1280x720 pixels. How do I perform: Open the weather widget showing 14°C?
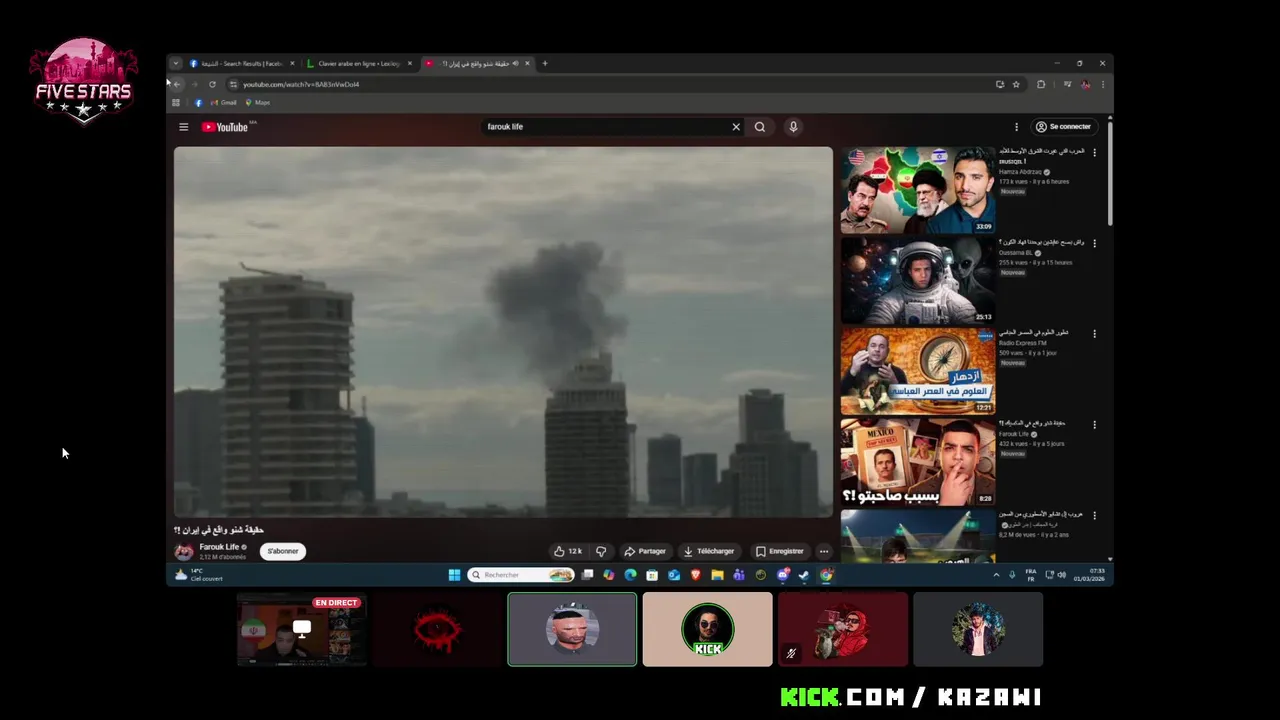[198, 575]
